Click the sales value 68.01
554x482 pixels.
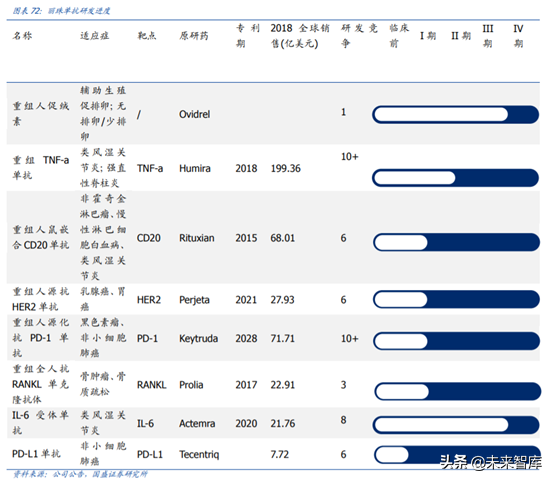click(282, 238)
